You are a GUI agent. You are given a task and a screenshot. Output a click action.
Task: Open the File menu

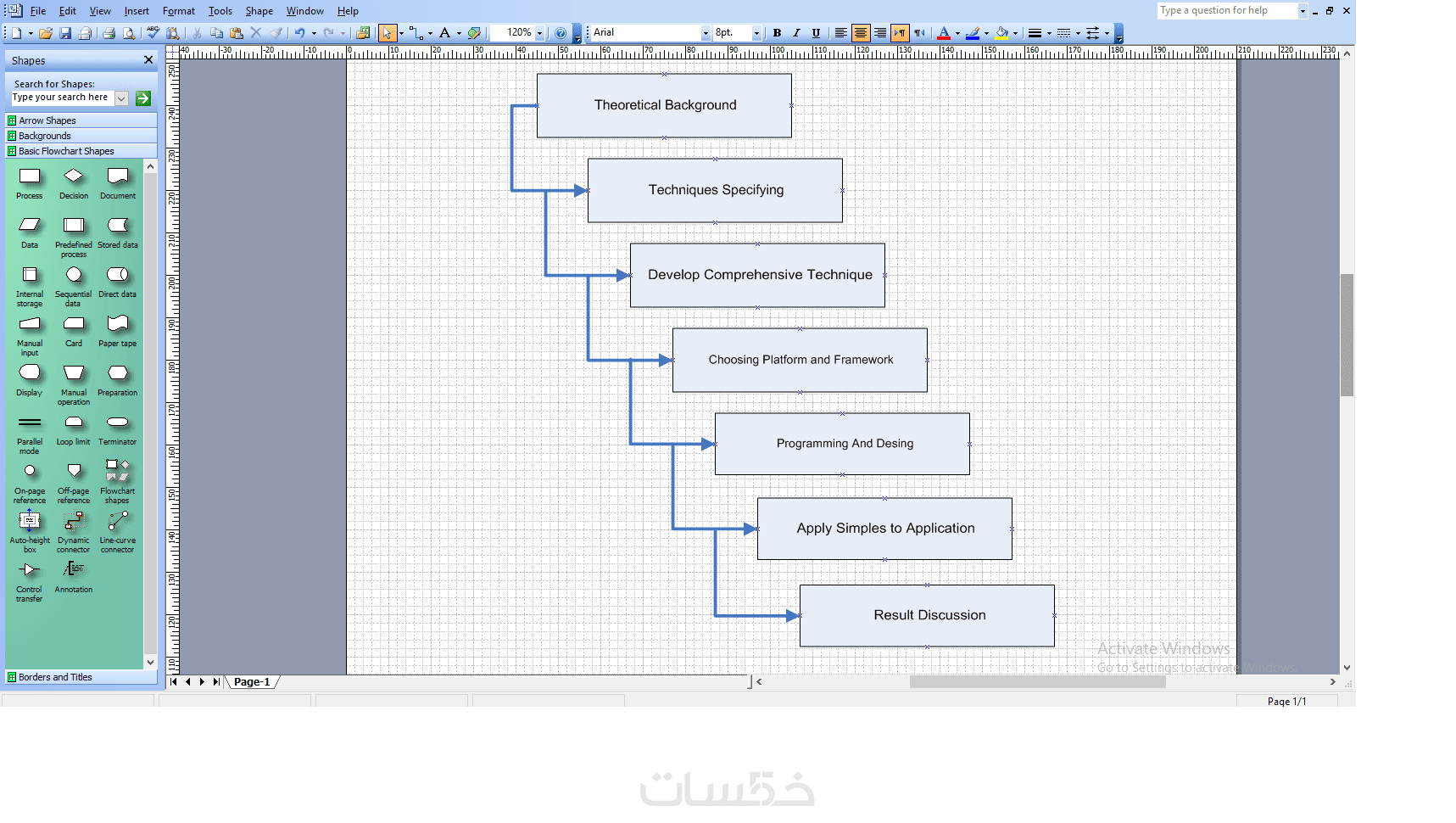[x=38, y=11]
